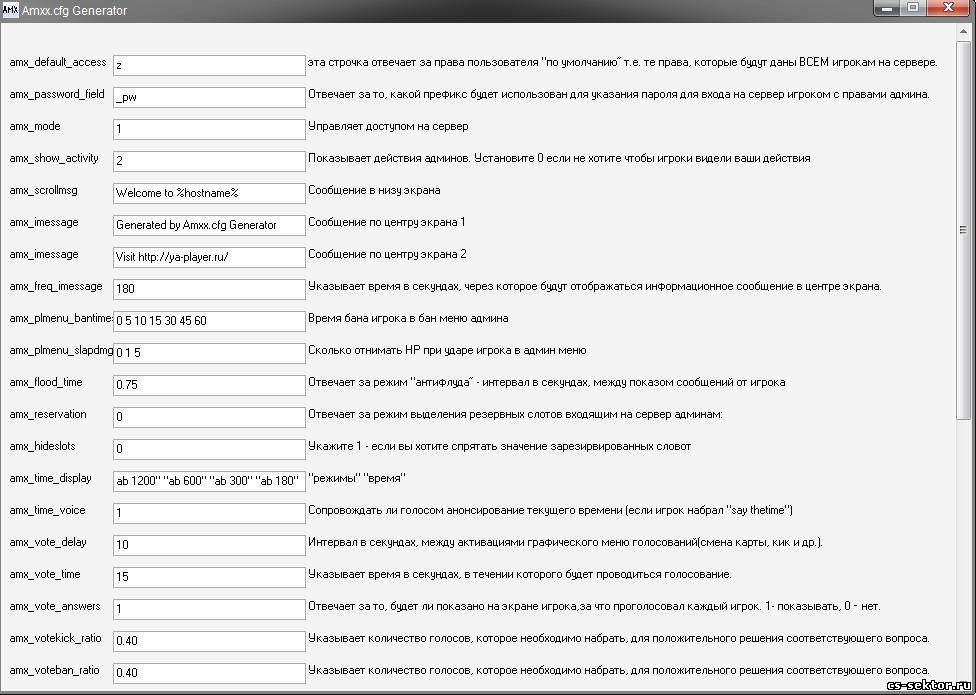Viewport: 976px width, 695px height.
Task: Click the amx_mode label
Action: 35,126
